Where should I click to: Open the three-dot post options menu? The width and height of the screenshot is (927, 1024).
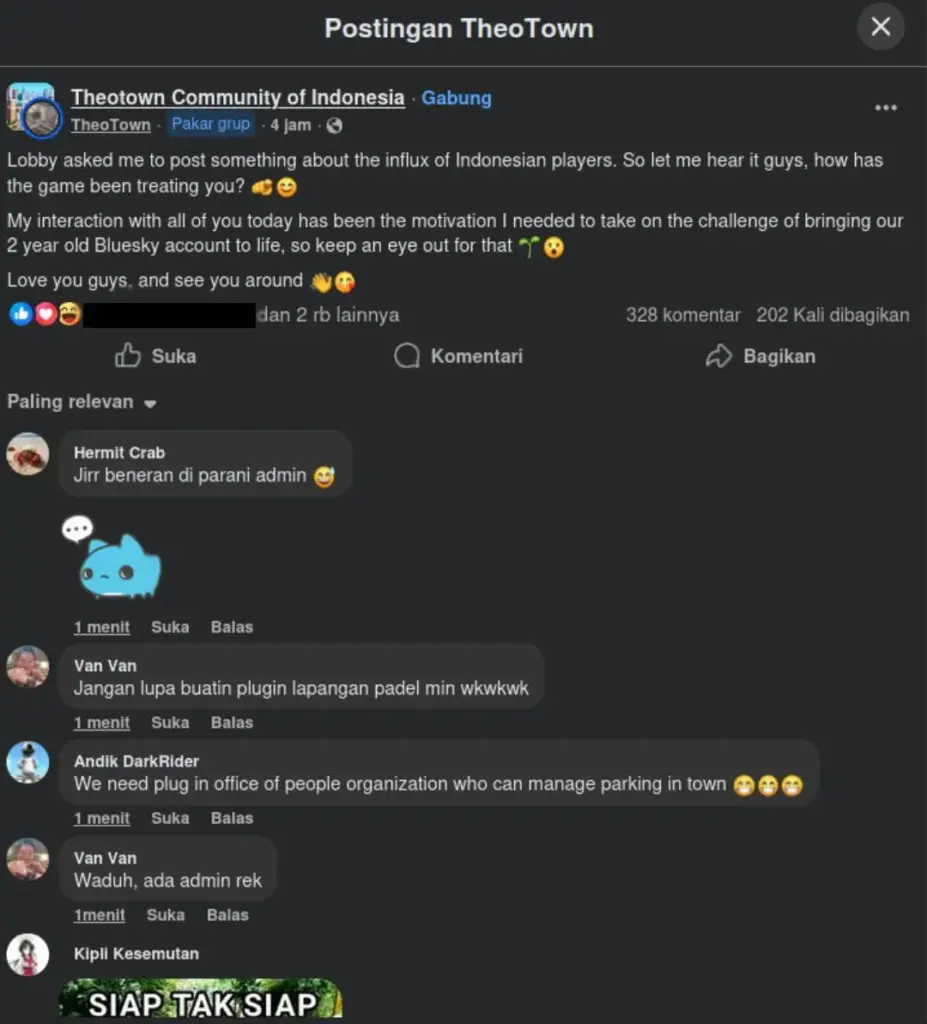(884, 107)
